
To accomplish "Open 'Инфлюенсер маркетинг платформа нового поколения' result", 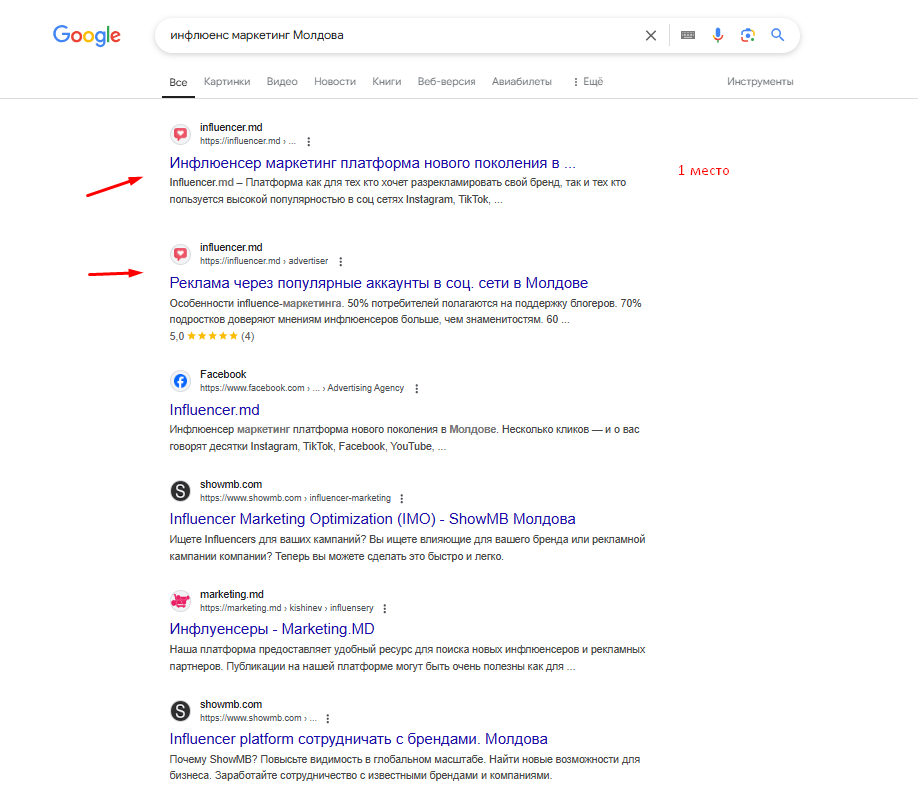I will [372, 163].
